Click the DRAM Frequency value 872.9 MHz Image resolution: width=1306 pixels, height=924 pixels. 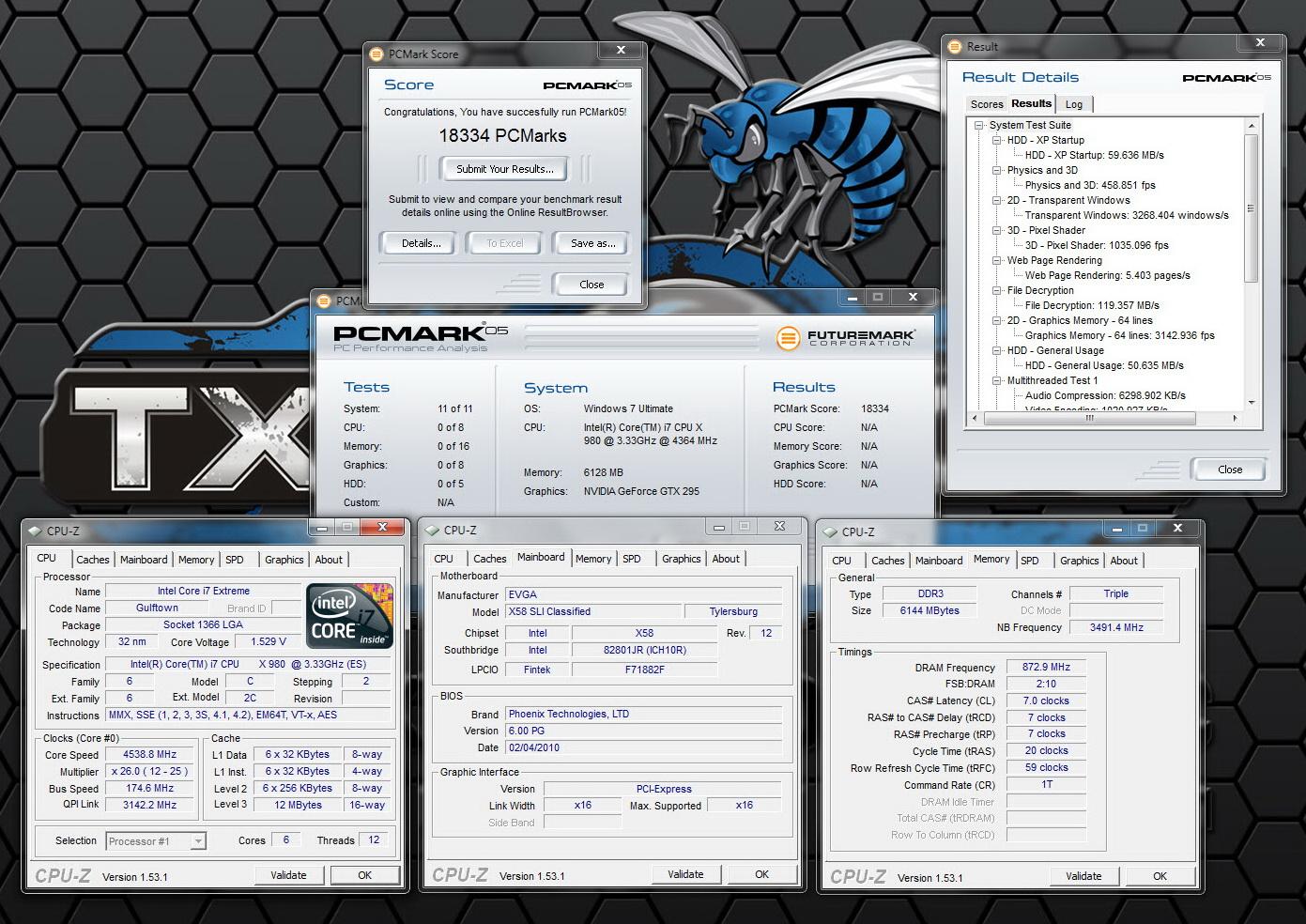click(x=1046, y=667)
